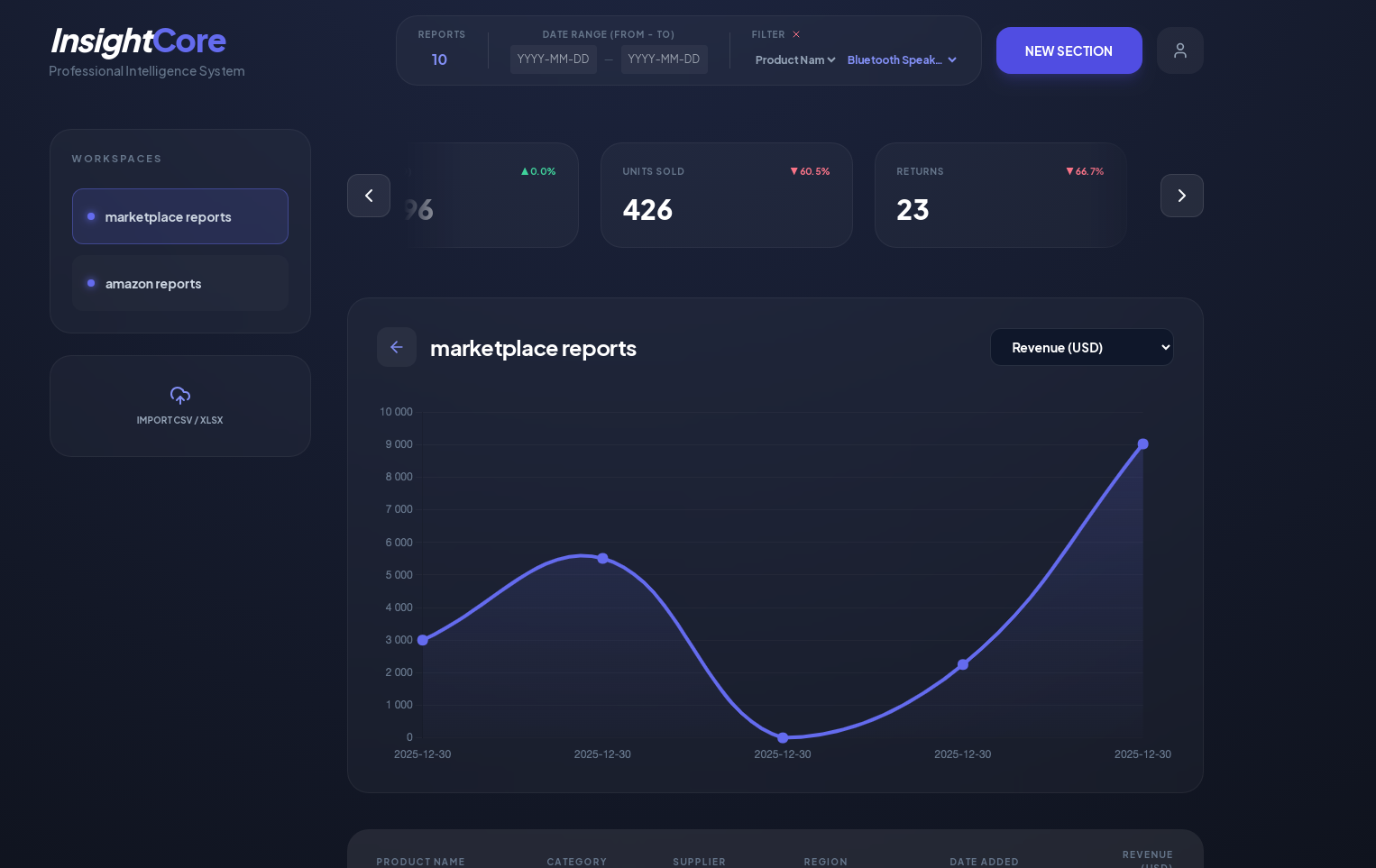Click the reports count value 10
The width and height of the screenshot is (1376, 868).
[439, 59]
